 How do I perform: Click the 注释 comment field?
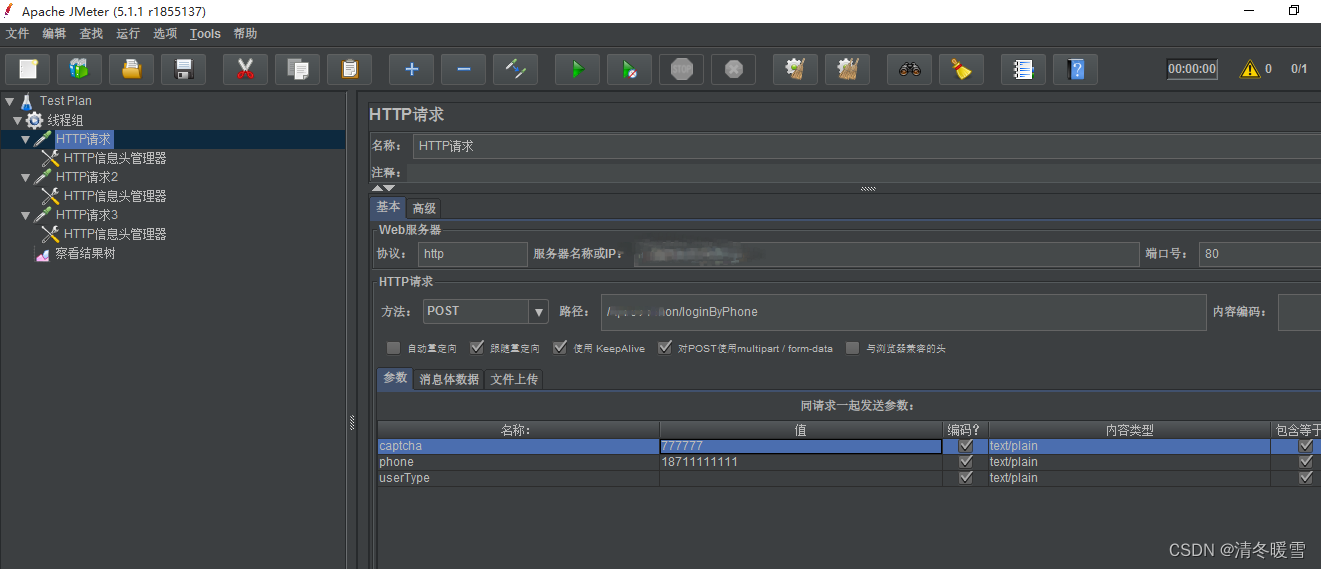pos(864,173)
